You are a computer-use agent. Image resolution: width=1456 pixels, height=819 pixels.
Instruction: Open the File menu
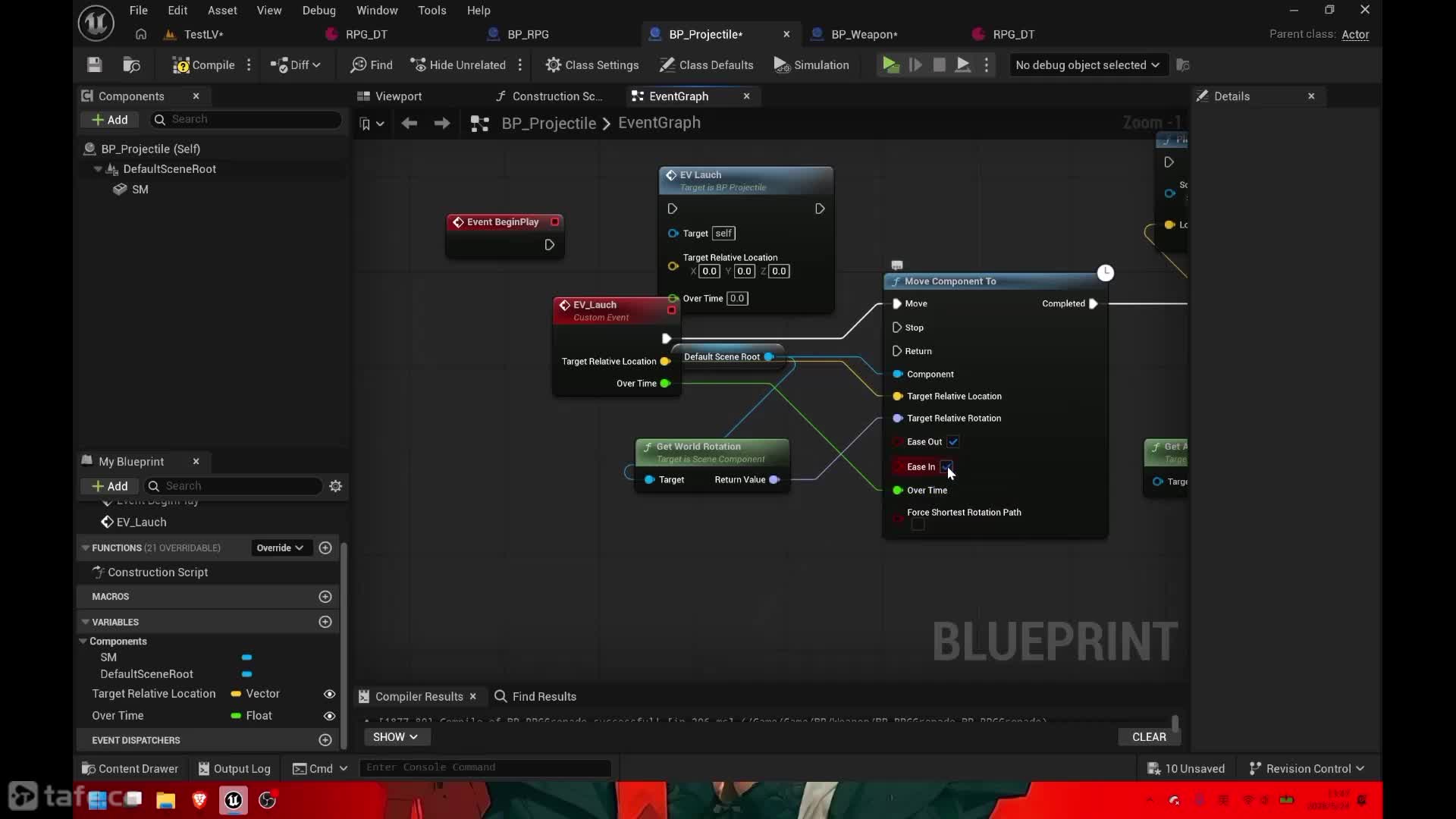point(139,11)
